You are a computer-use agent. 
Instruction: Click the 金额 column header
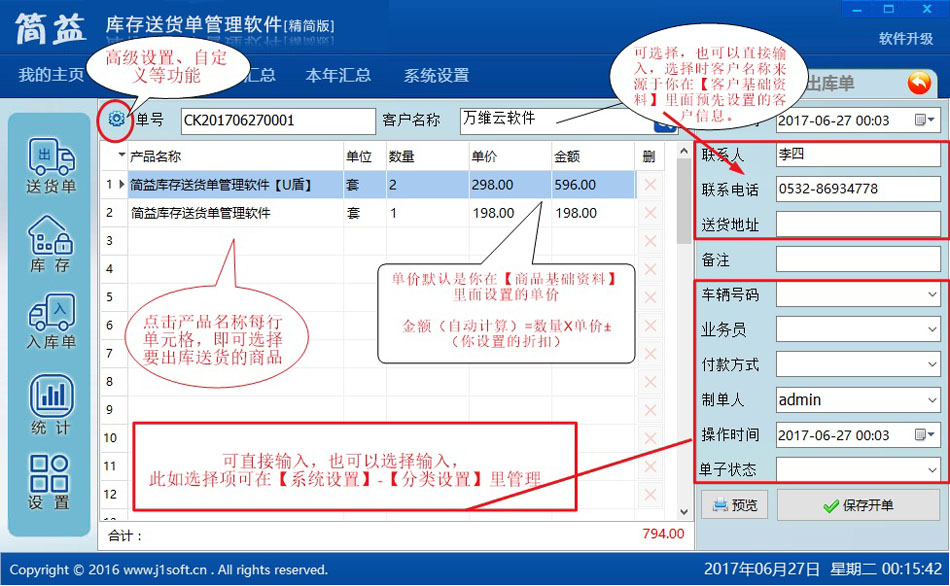[593, 156]
